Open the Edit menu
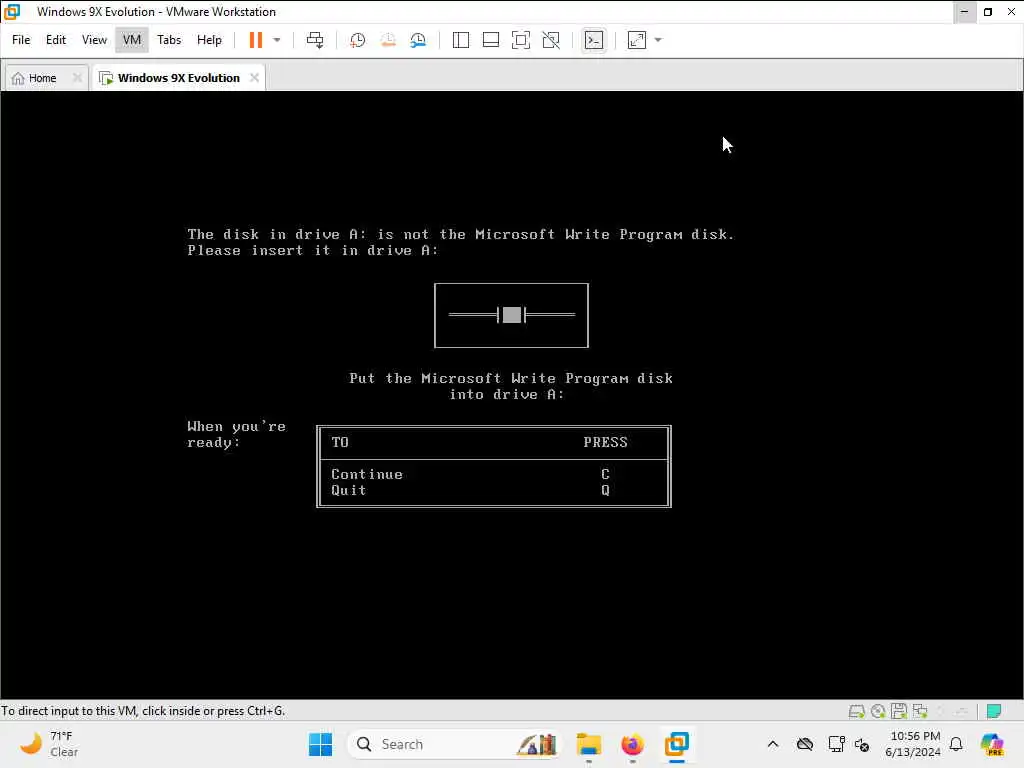1024x768 pixels. [x=56, y=40]
